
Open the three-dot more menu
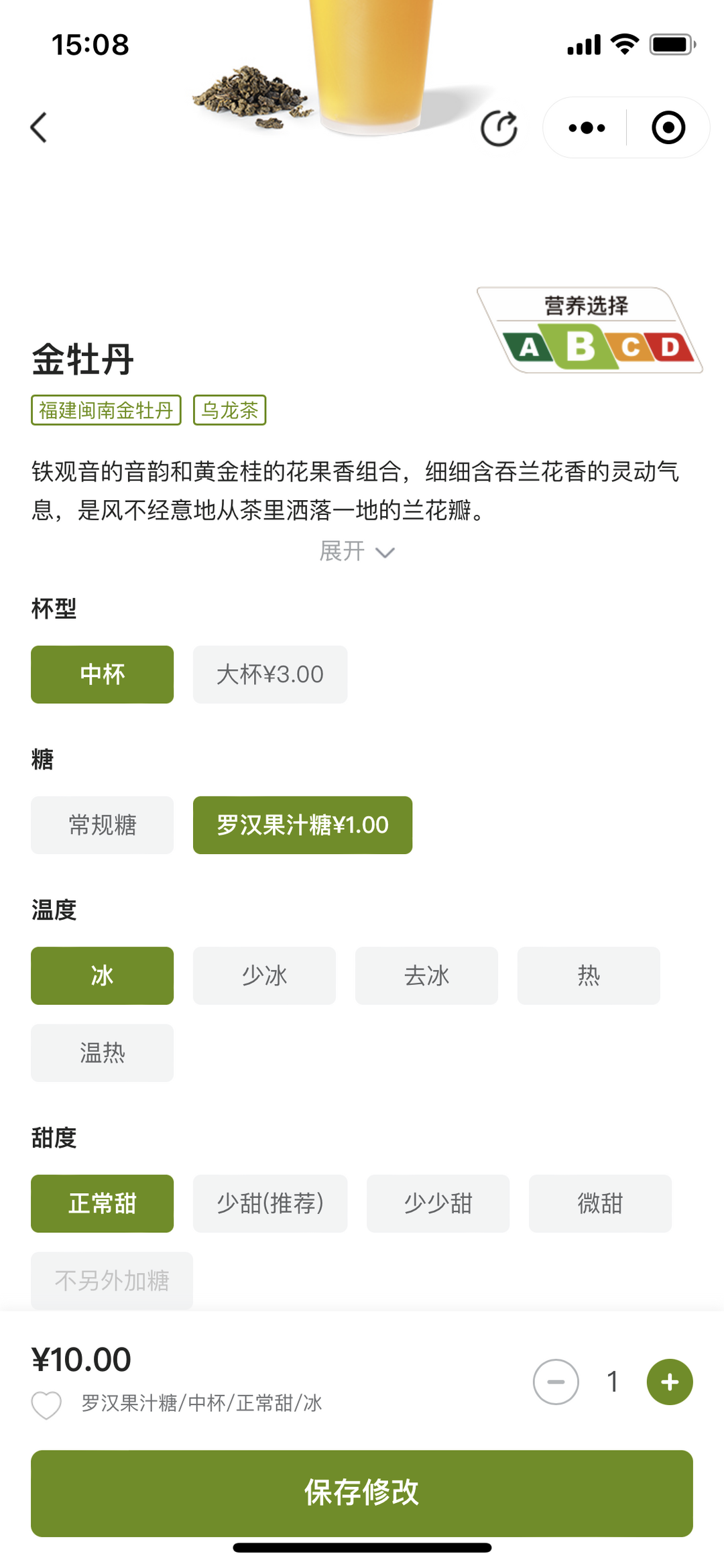tap(587, 128)
